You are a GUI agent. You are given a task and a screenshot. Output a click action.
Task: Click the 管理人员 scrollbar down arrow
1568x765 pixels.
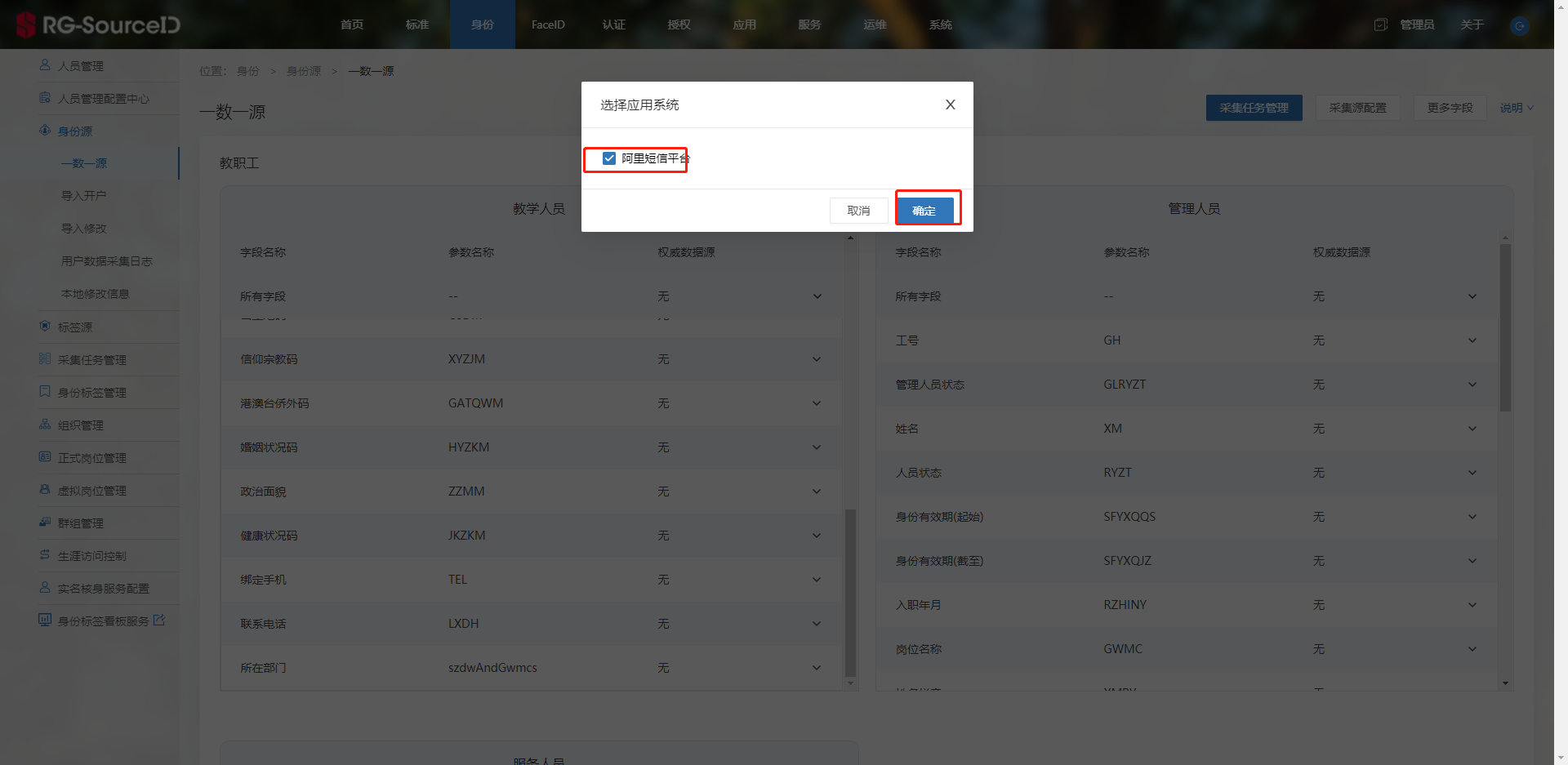pos(1505,683)
